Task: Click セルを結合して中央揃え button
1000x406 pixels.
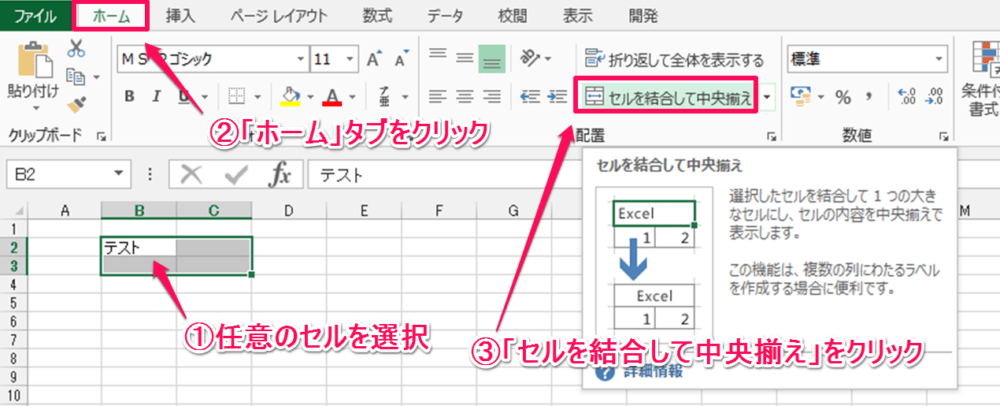Action: (x=665, y=97)
